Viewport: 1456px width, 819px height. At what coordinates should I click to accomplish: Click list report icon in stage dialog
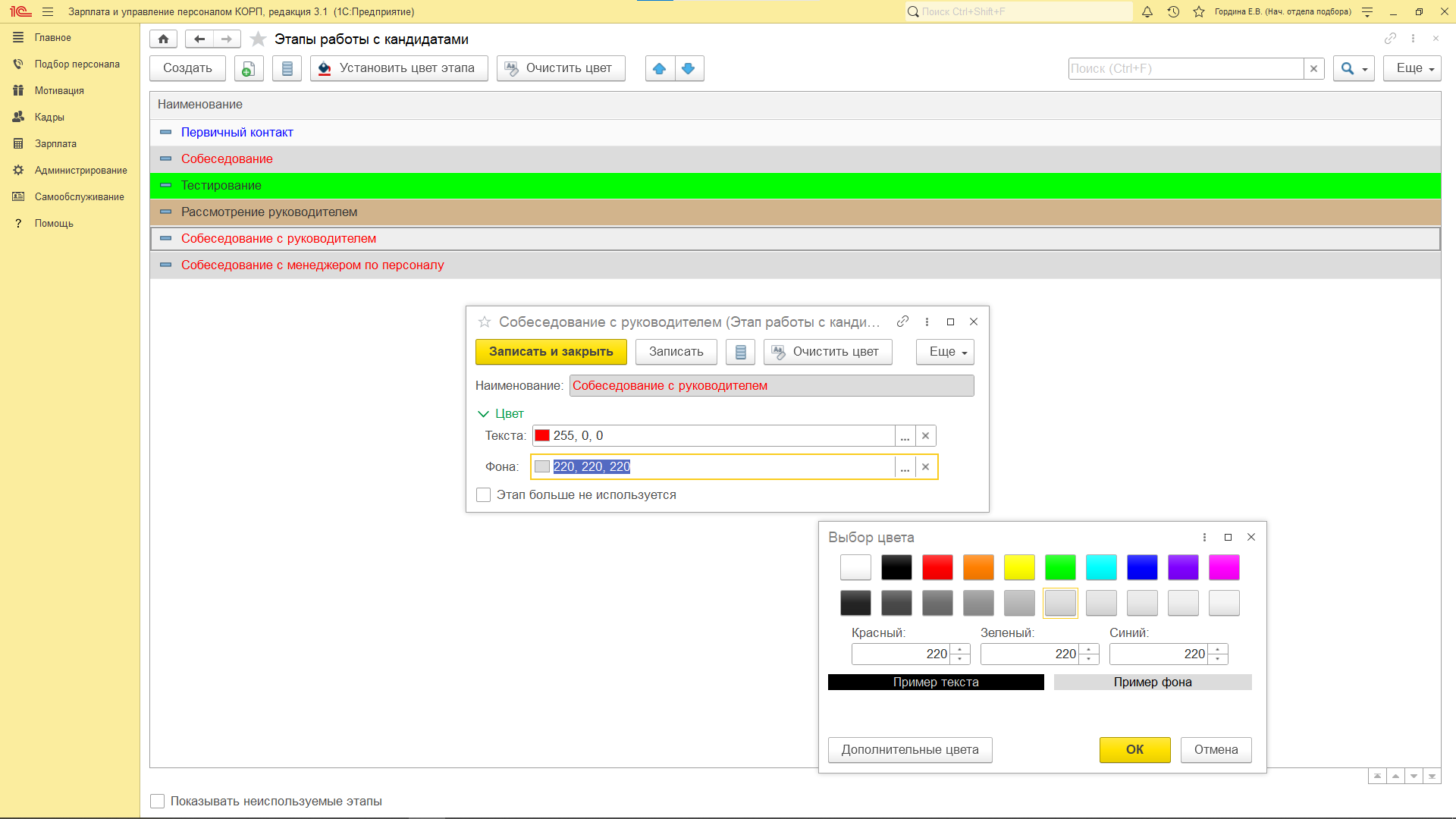tap(740, 352)
